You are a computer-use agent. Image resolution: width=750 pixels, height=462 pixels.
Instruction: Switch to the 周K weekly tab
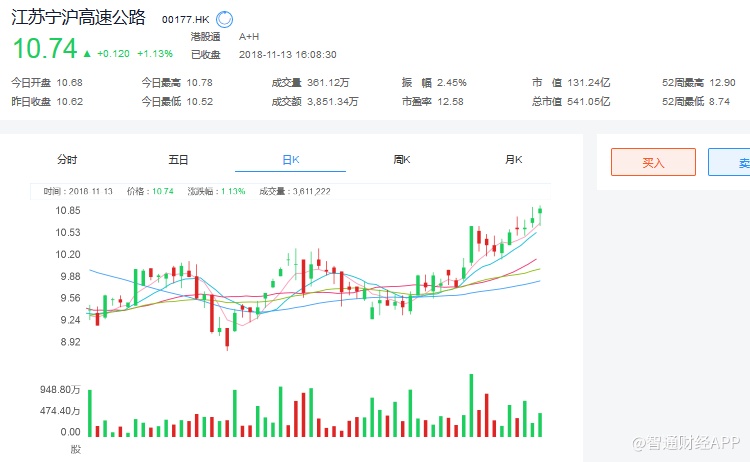[402, 160]
